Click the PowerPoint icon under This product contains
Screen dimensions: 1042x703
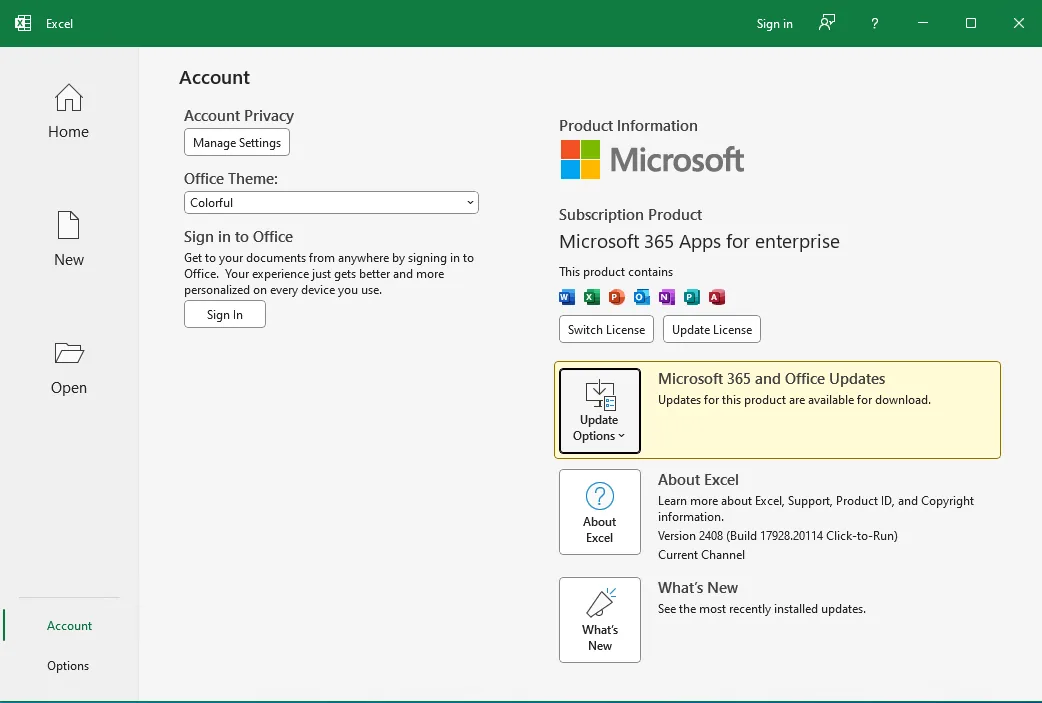617,297
